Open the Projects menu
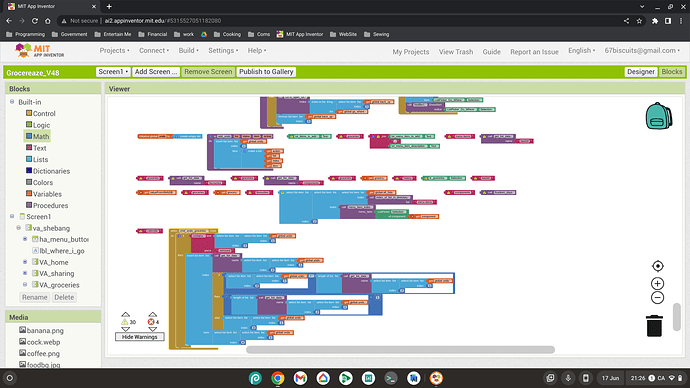The width and height of the screenshot is (690, 388). pyautogui.click(x=114, y=51)
